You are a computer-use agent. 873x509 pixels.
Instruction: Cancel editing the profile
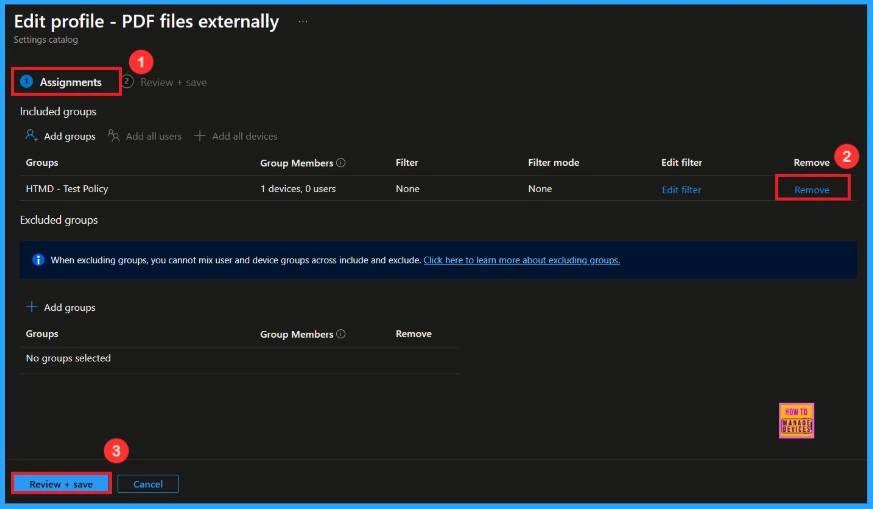[148, 484]
